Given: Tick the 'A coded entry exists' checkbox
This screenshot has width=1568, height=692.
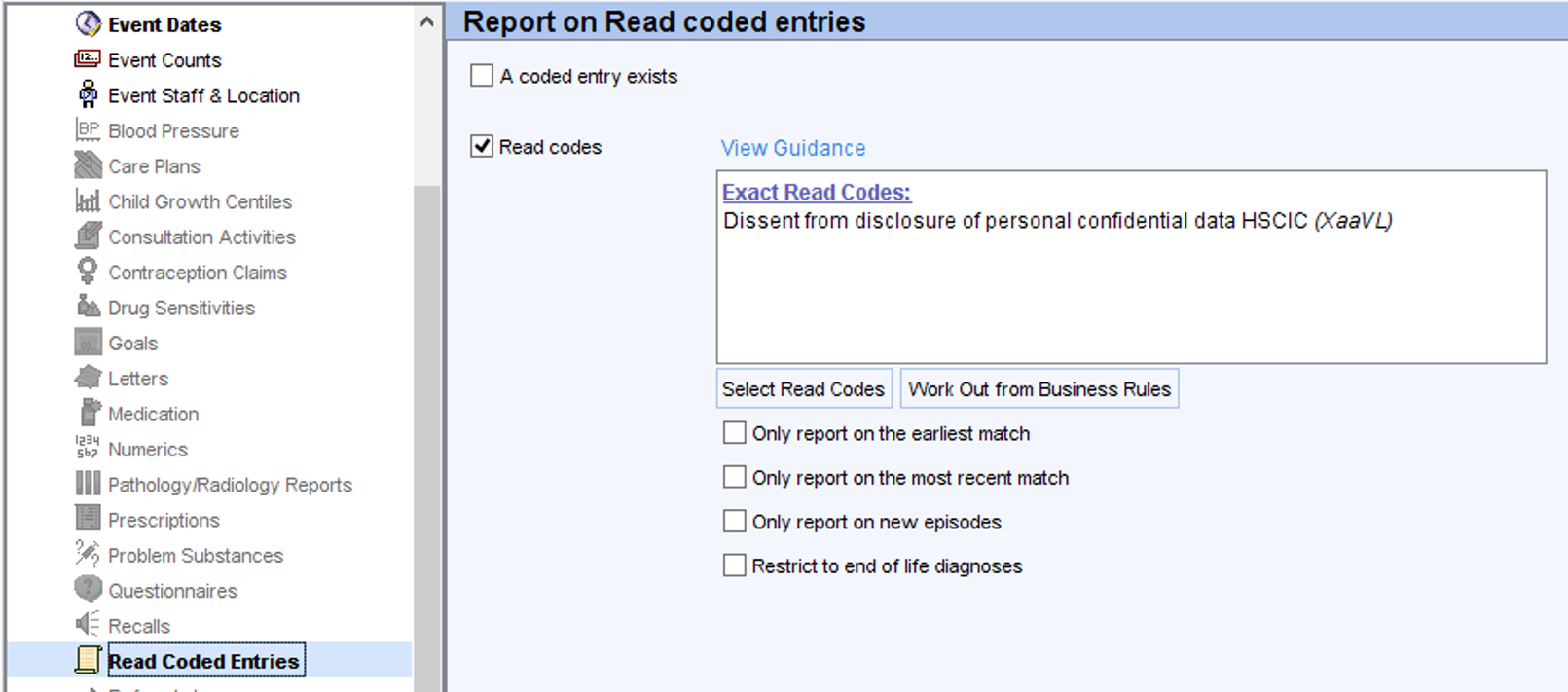Looking at the screenshot, I should click(482, 75).
